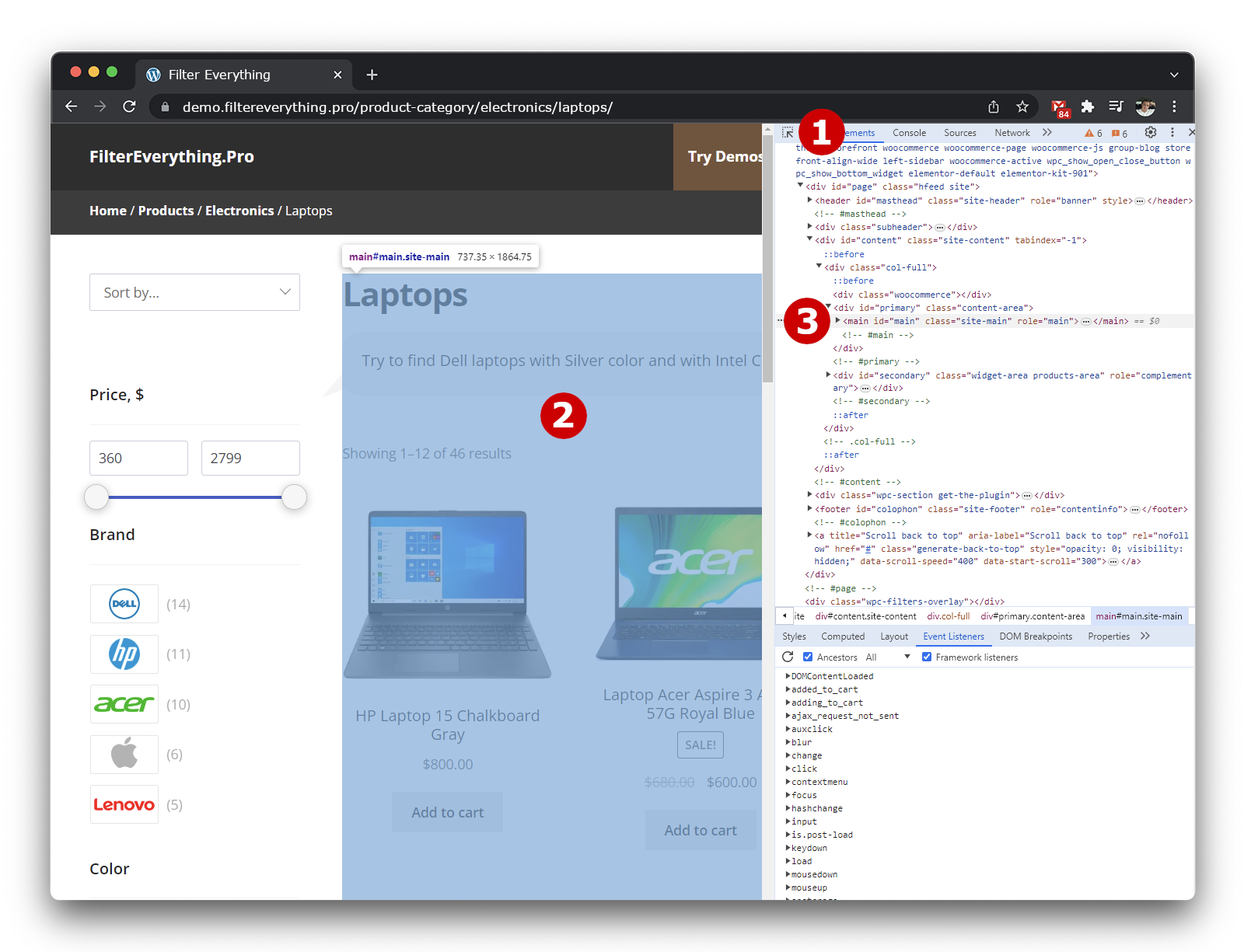Open DevTools settings gear

1151,133
